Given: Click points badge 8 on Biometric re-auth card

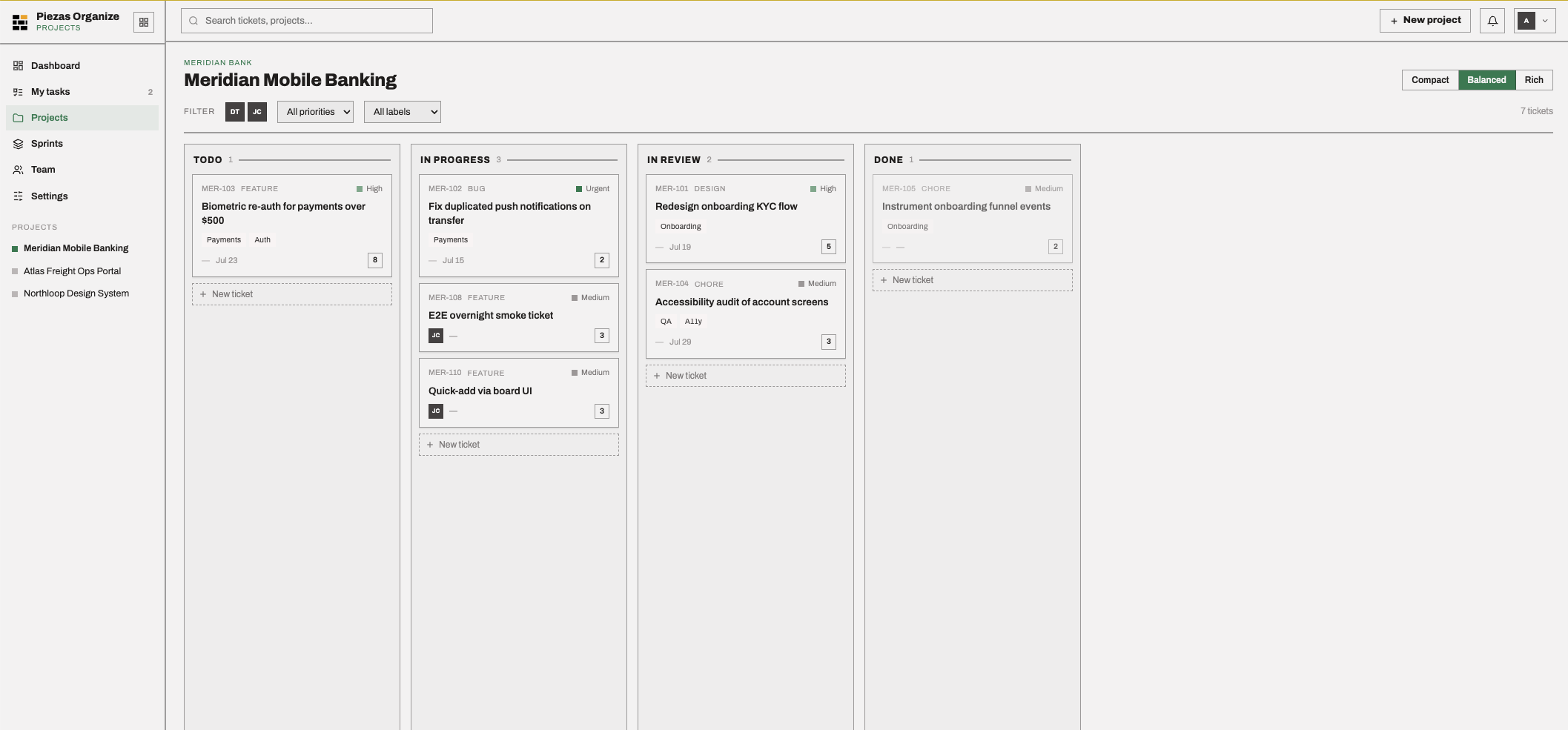Looking at the screenshot, I should 375,260.
